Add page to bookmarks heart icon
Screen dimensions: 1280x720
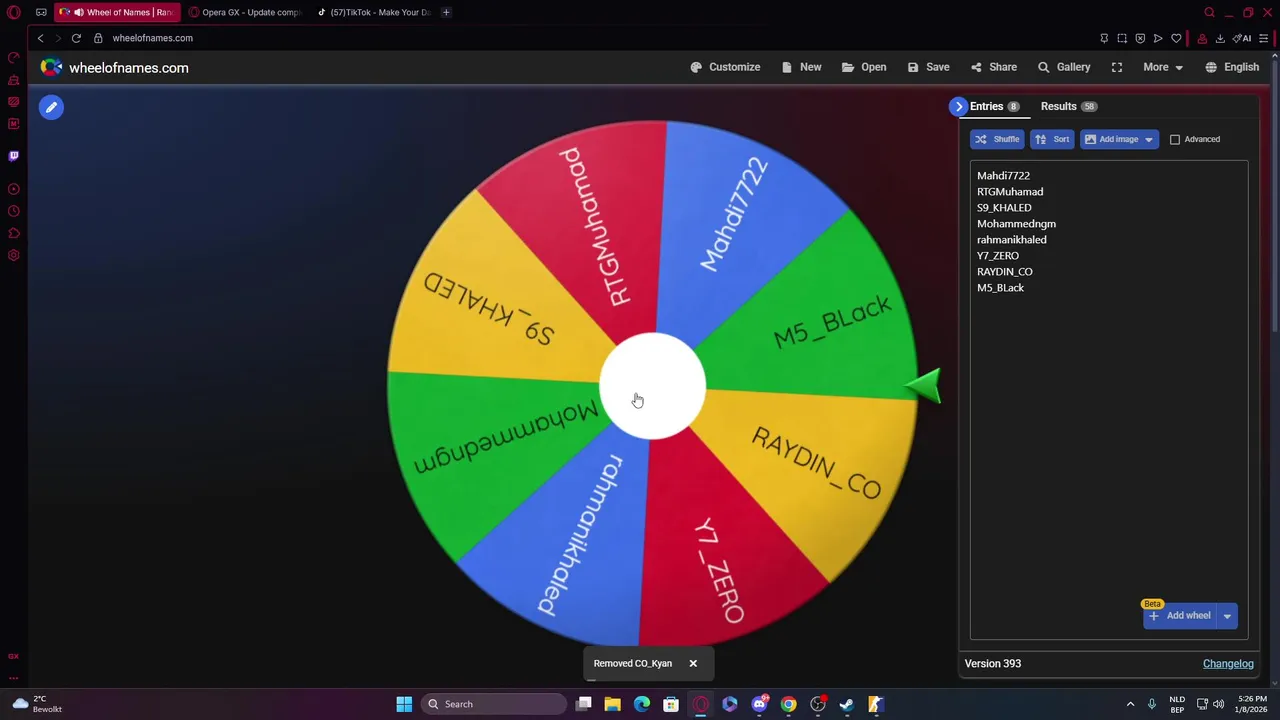point(1176,38)
